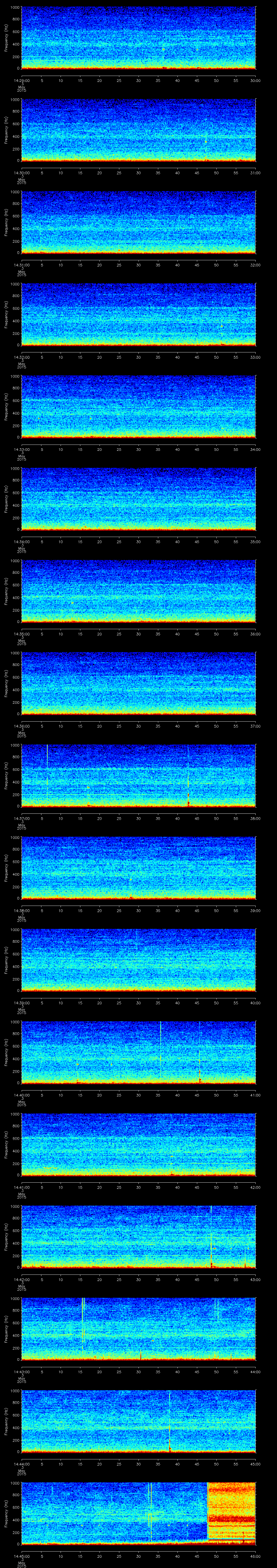277x1568 pixels.
Task: Click the 14:39:00 start time label
Action: [x=21, y=1003]
